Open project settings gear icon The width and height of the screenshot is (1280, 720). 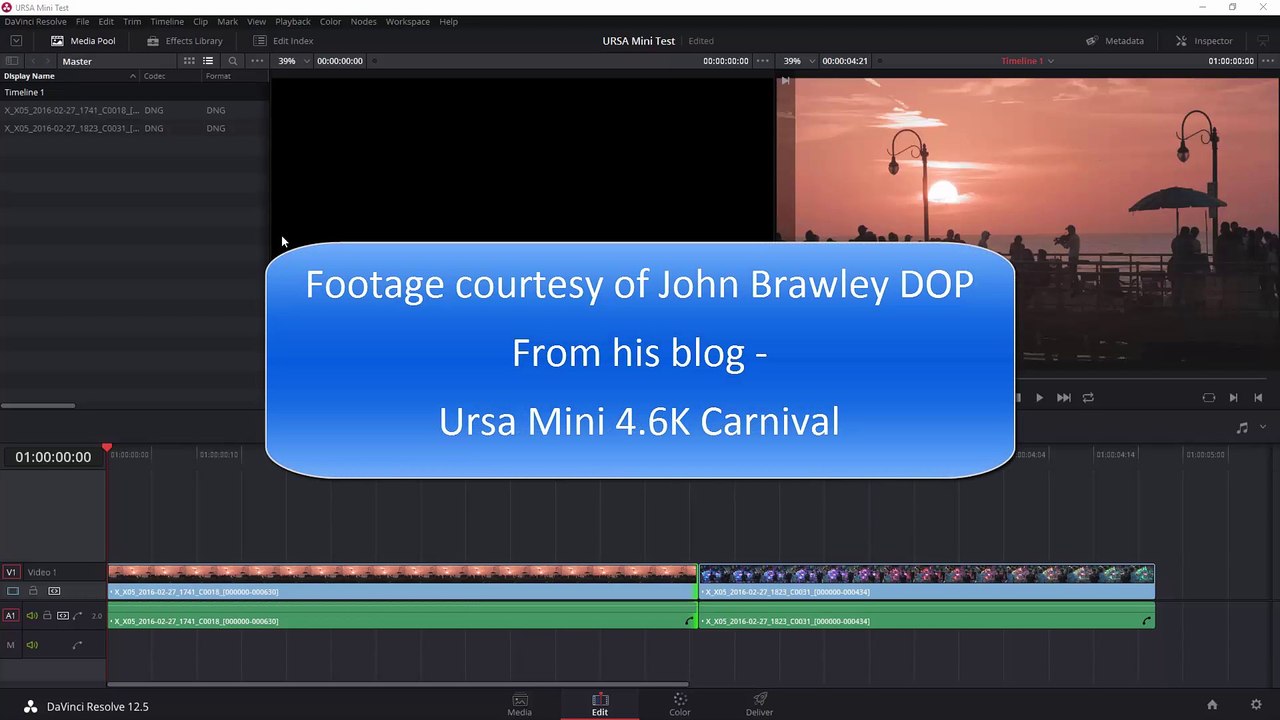click(x=1256, y=705)
